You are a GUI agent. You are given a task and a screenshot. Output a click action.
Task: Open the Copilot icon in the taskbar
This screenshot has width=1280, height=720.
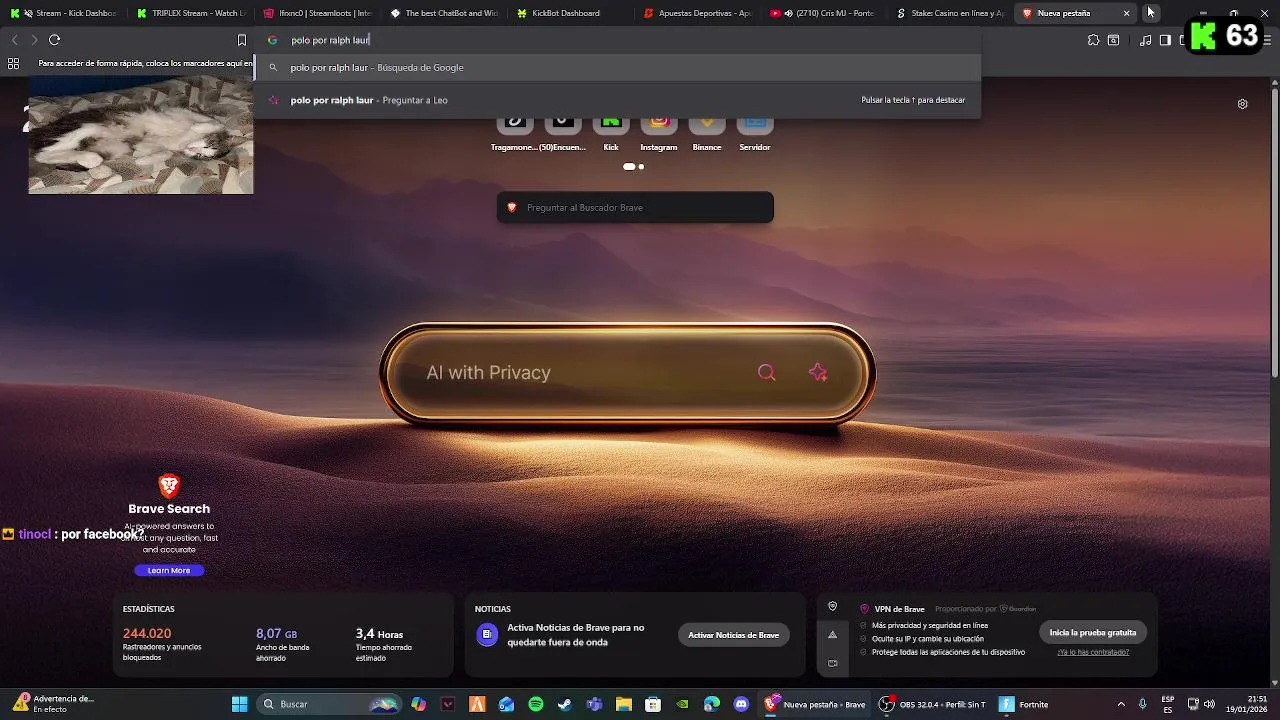pos(418,704)
